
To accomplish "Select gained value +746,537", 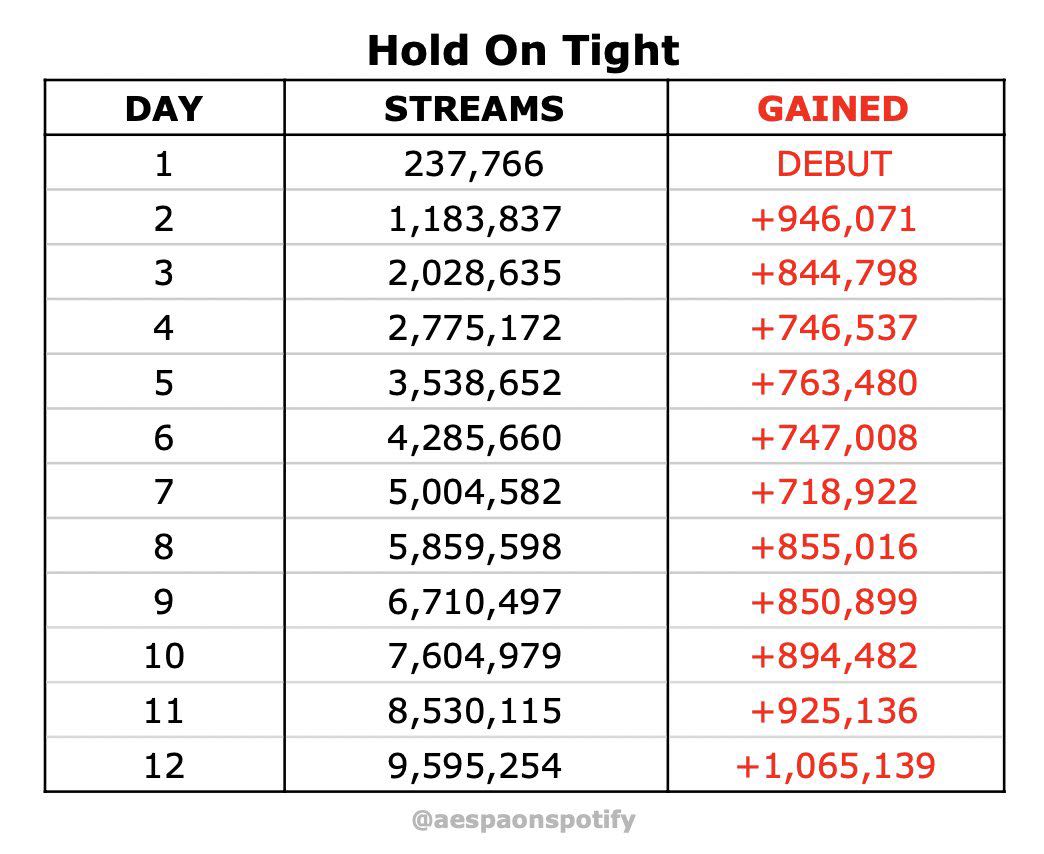I will point(834,328).
